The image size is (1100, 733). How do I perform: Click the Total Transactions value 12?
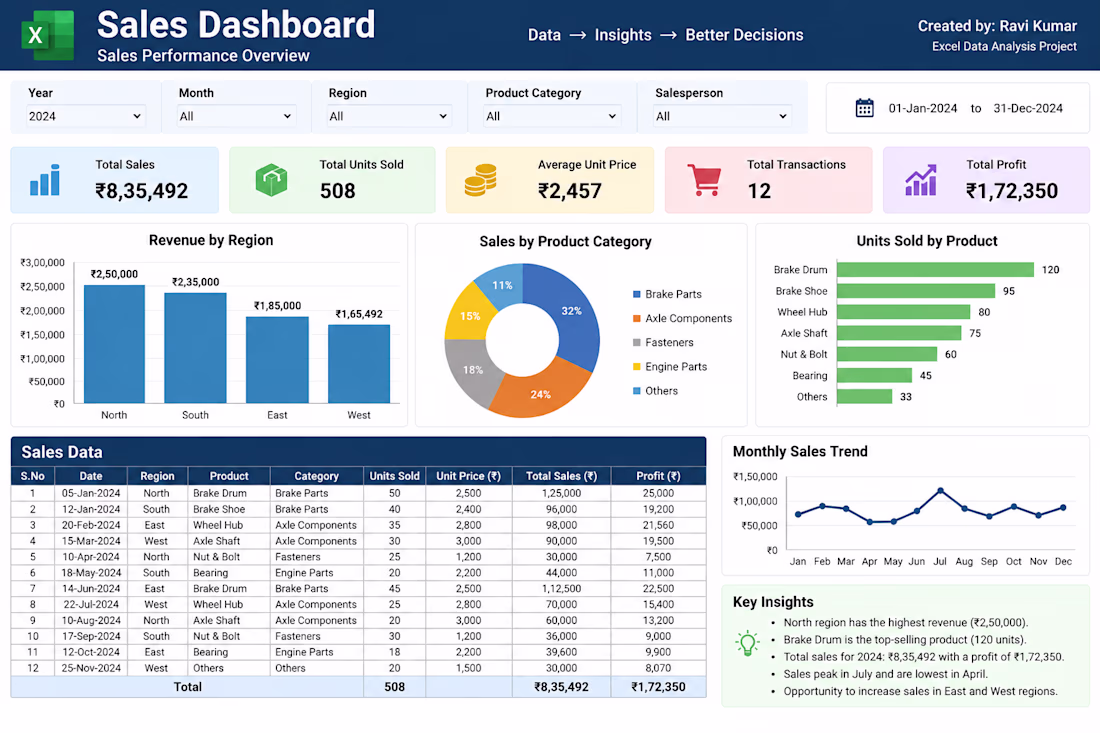click(759, 191)
